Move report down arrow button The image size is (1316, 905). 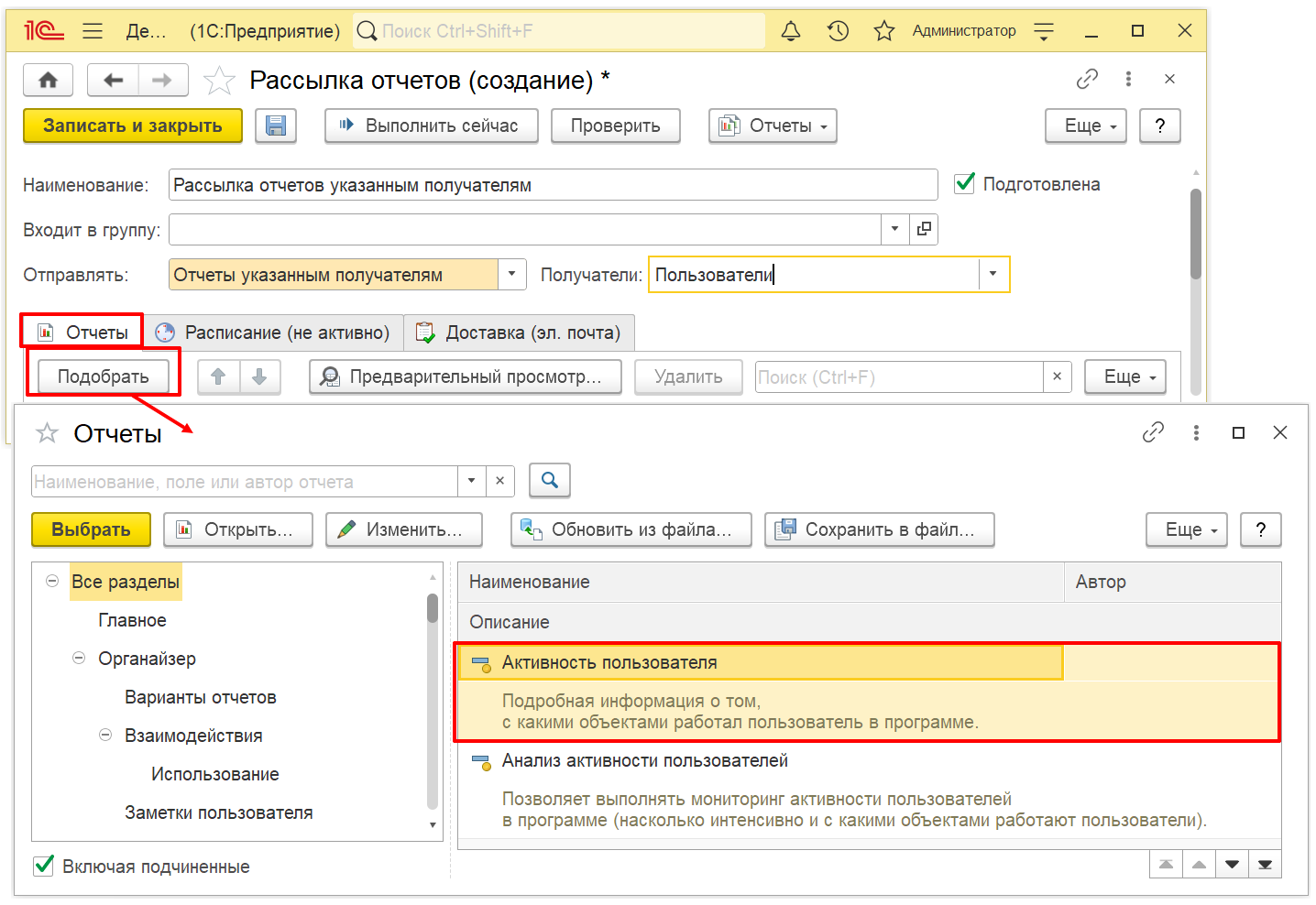tap(260, 376)
